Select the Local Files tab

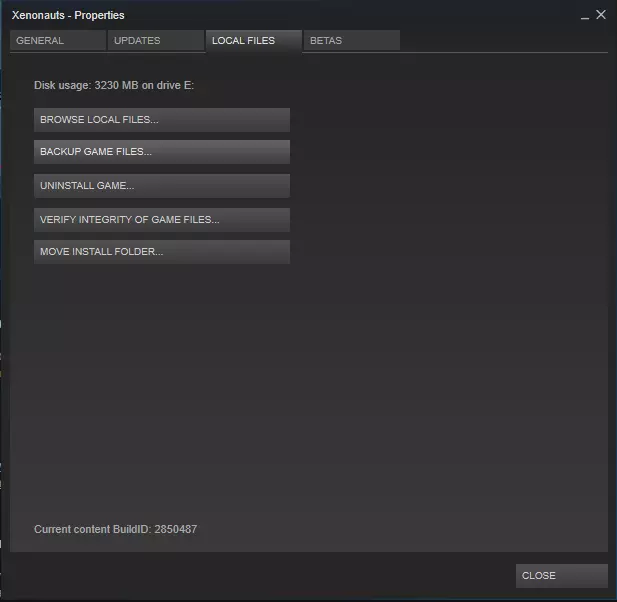click(254, 41)
